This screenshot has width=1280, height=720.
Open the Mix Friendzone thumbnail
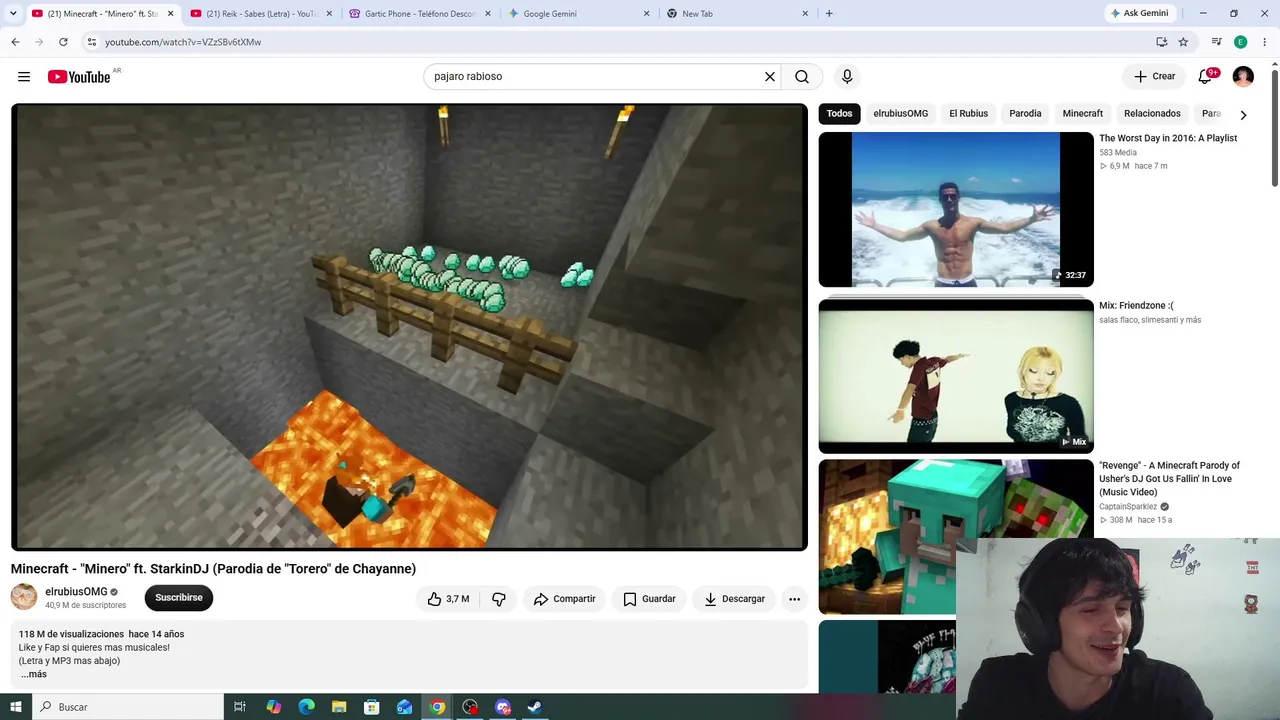pos(956,376)
